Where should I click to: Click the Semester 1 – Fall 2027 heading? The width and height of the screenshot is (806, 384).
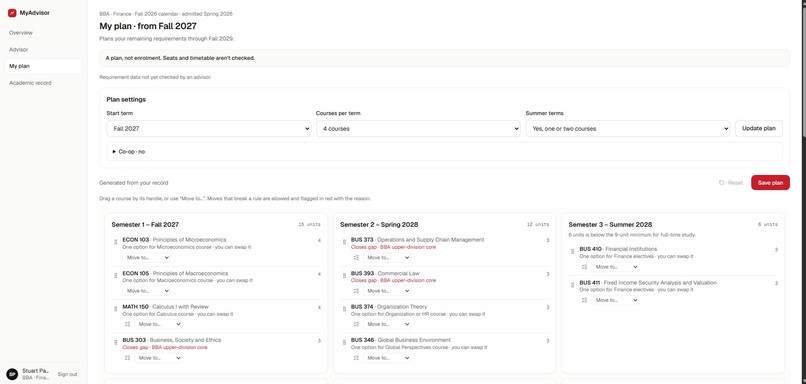(x=145, y=225)
